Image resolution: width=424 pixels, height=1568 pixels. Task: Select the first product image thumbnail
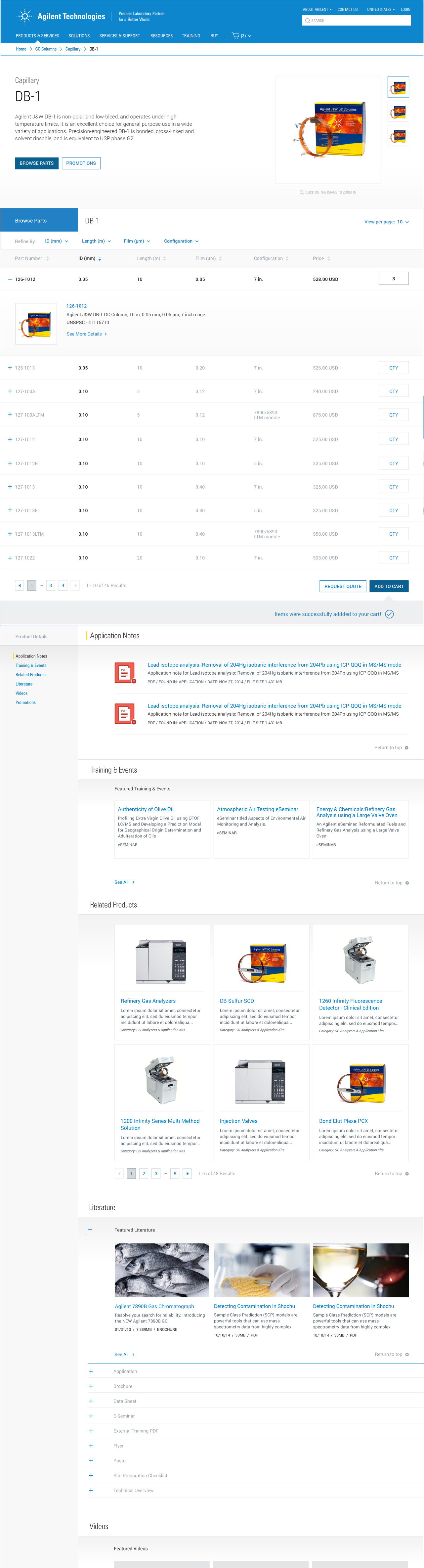click(x=399, y=88)
